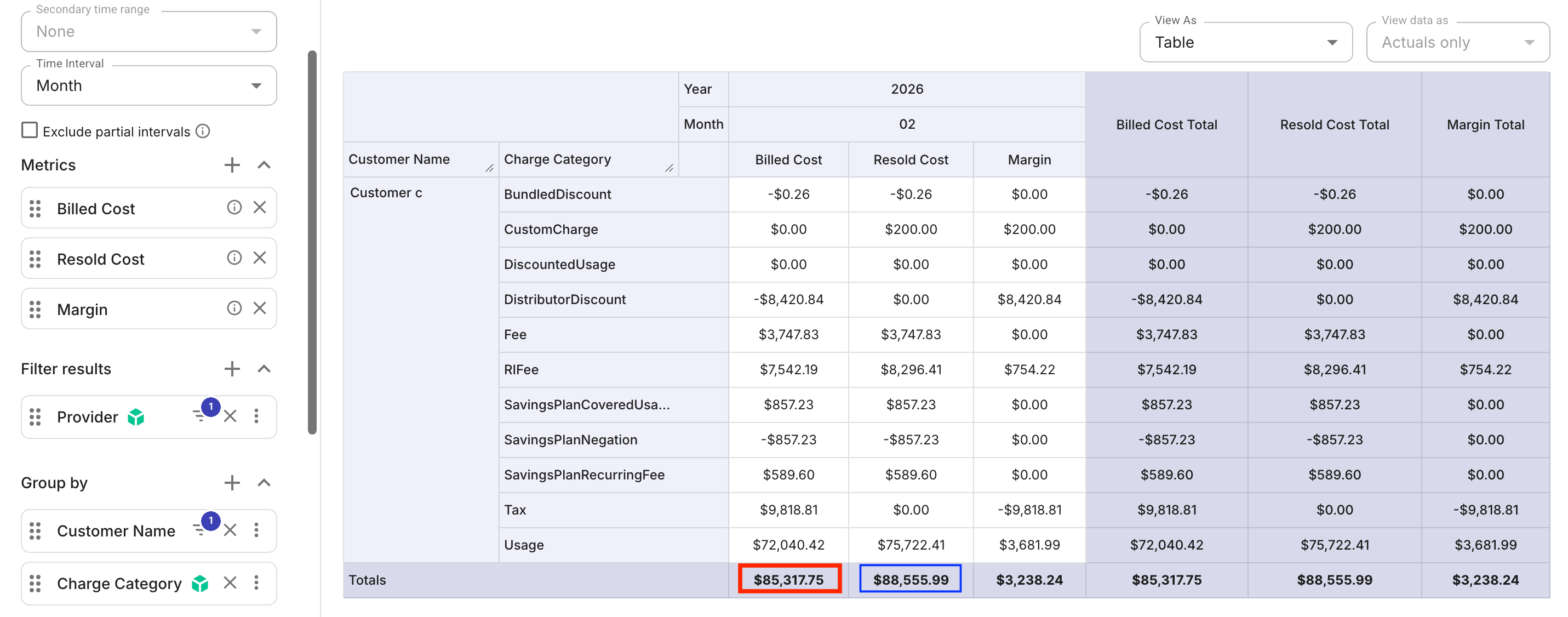Open the three-dot menu on Provider filter
The height and width of the screenshot is (617, 1568).
click(256, 416)
